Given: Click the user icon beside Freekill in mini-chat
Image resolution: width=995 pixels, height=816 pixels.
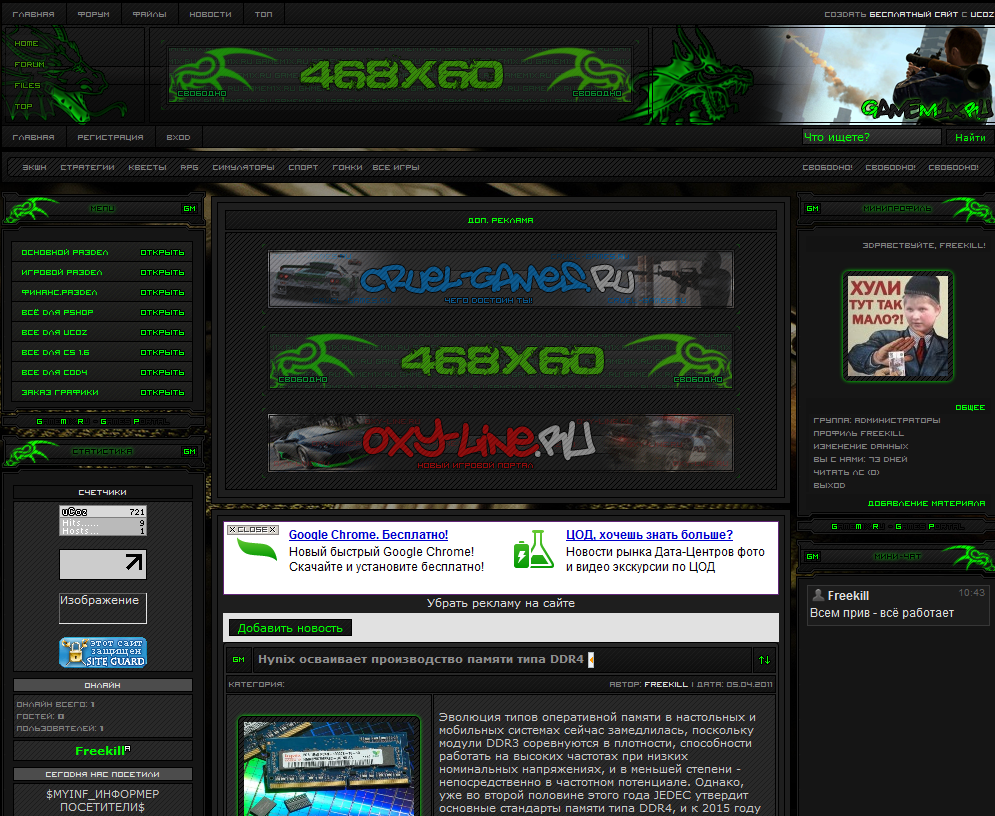Looking at the screenshot, I should click(x=818, y=595).
